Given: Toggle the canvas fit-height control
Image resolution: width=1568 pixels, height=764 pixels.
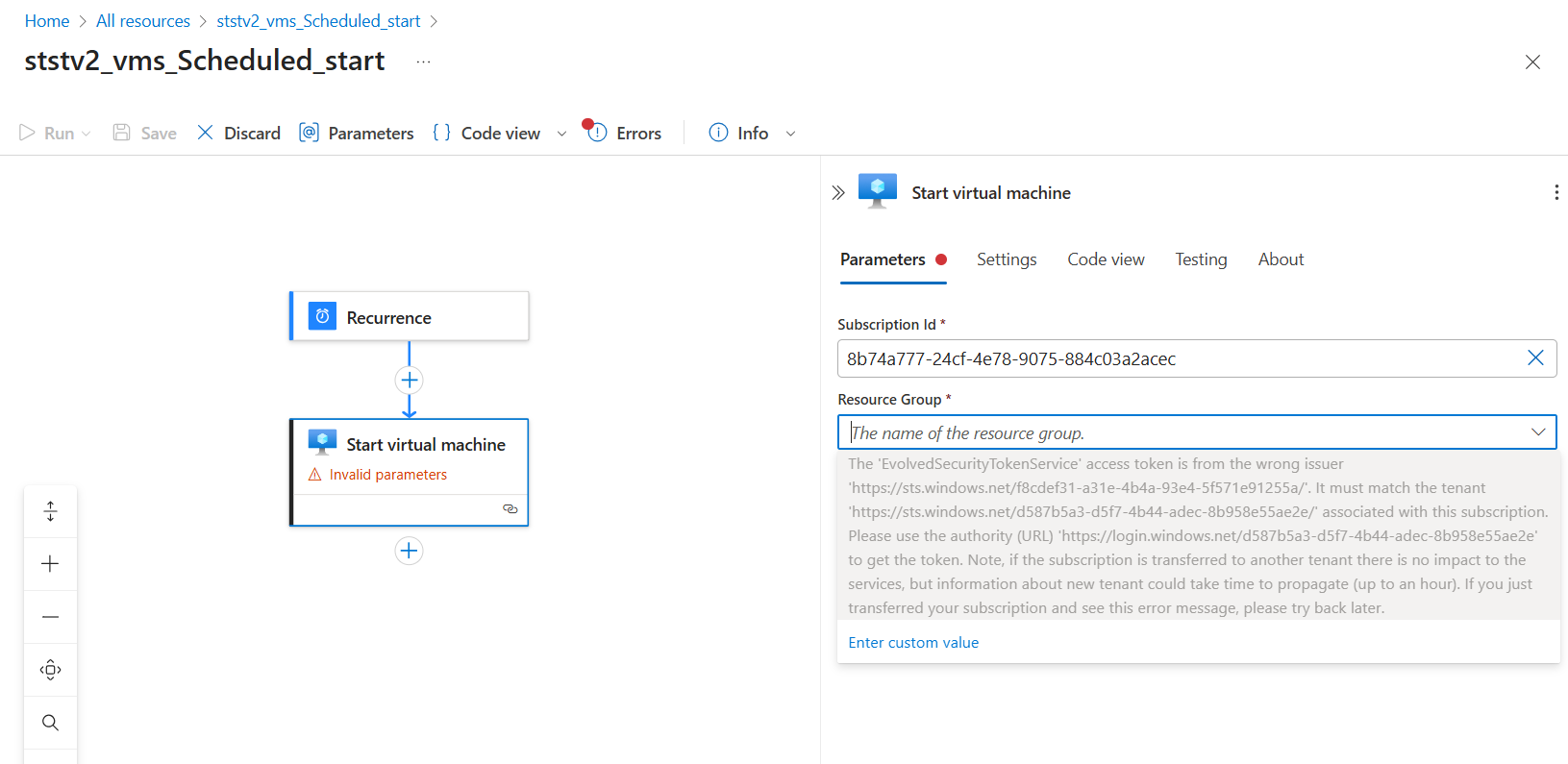Looking at the screenshot, I should (51, 511).
